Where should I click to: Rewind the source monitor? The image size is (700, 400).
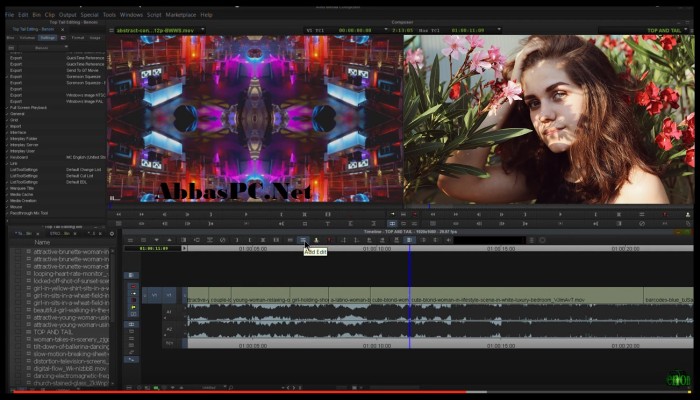point(118,215)
